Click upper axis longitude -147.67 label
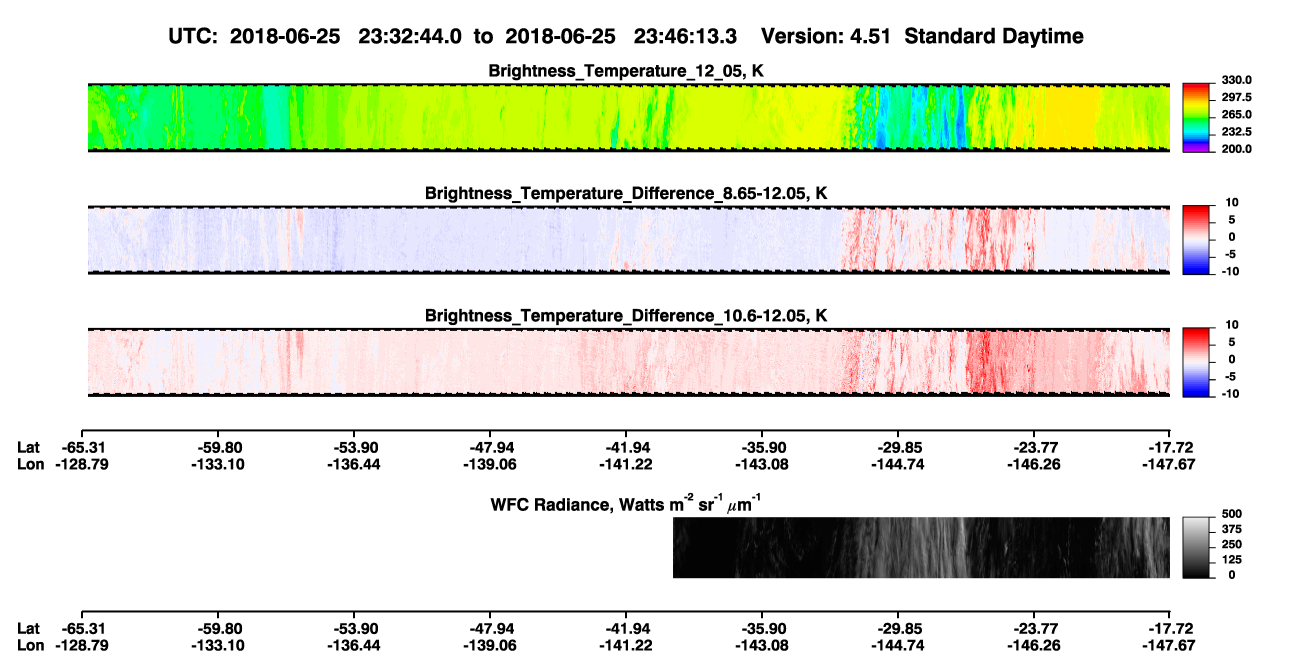This screenshot has width=1300, height=667. (x=1169, y=464)
